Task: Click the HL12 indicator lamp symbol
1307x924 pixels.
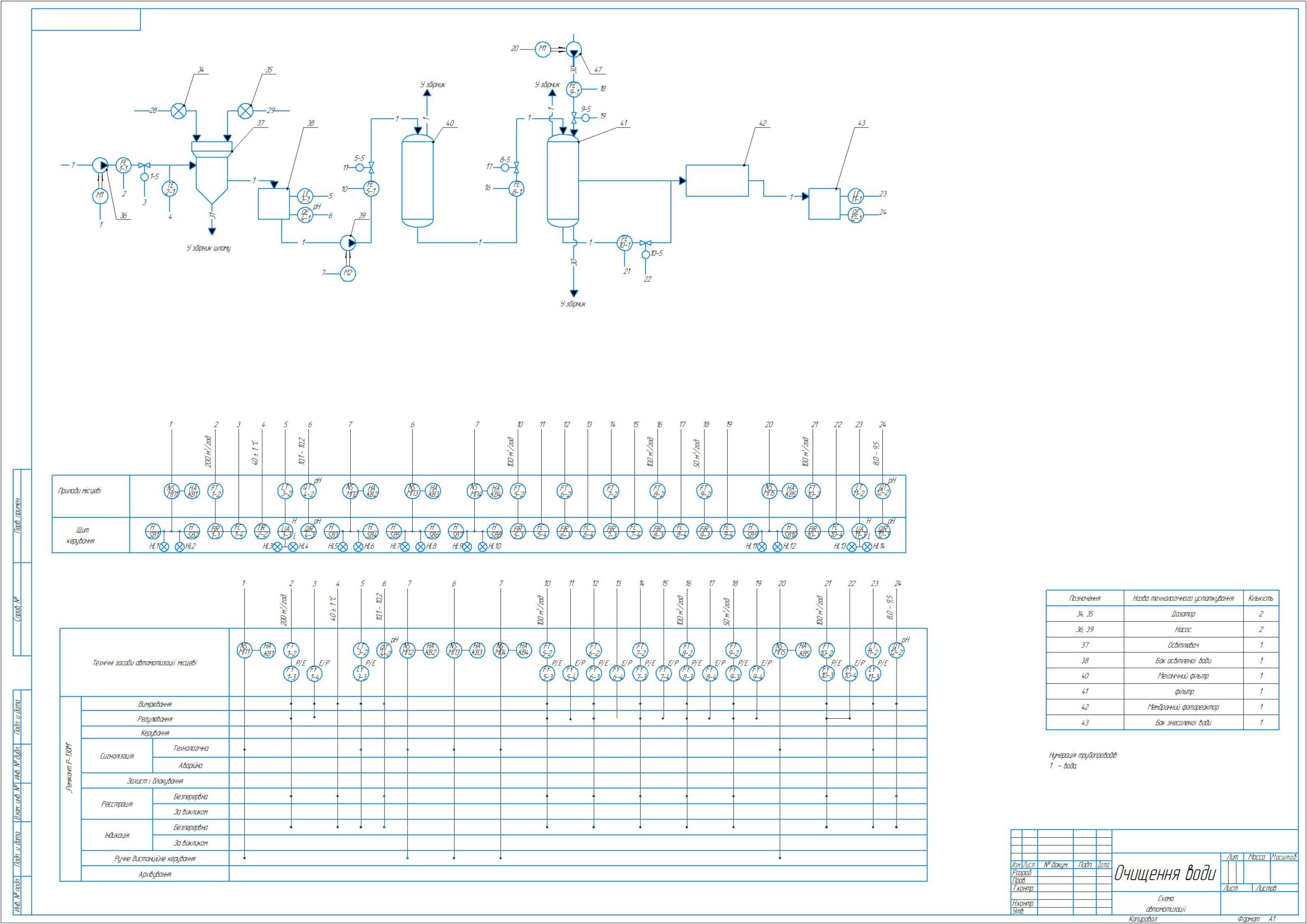Action: click(x=778, y=547)
